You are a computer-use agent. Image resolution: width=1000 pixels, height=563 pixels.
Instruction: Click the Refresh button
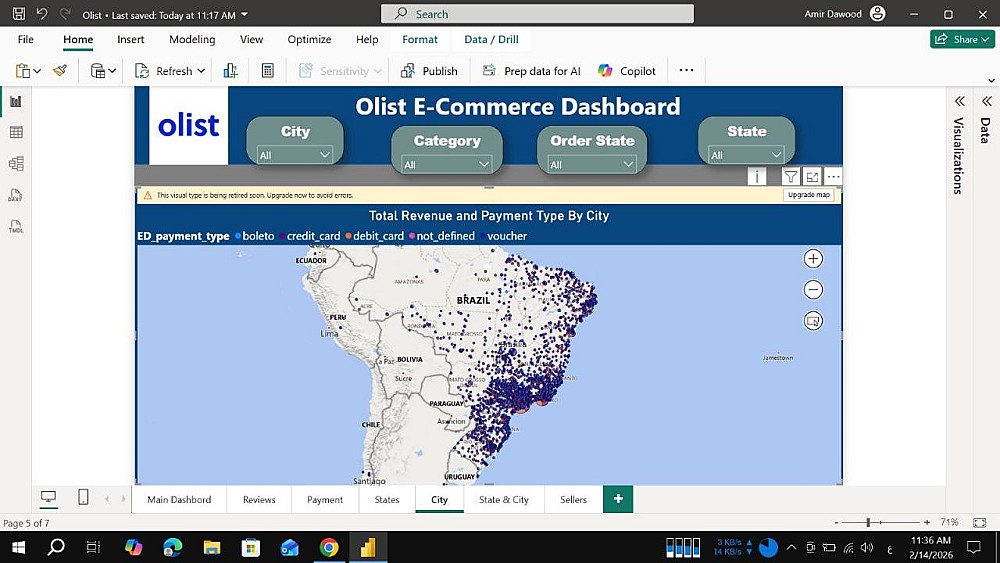point(163,71)
